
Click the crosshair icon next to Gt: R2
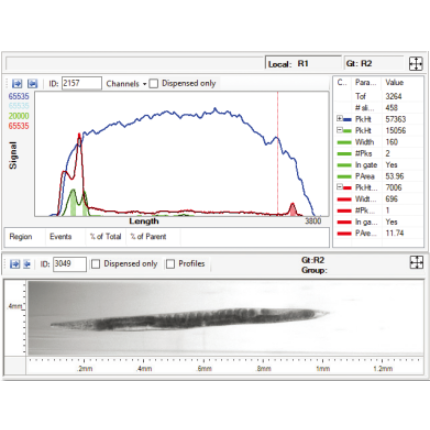416,63
